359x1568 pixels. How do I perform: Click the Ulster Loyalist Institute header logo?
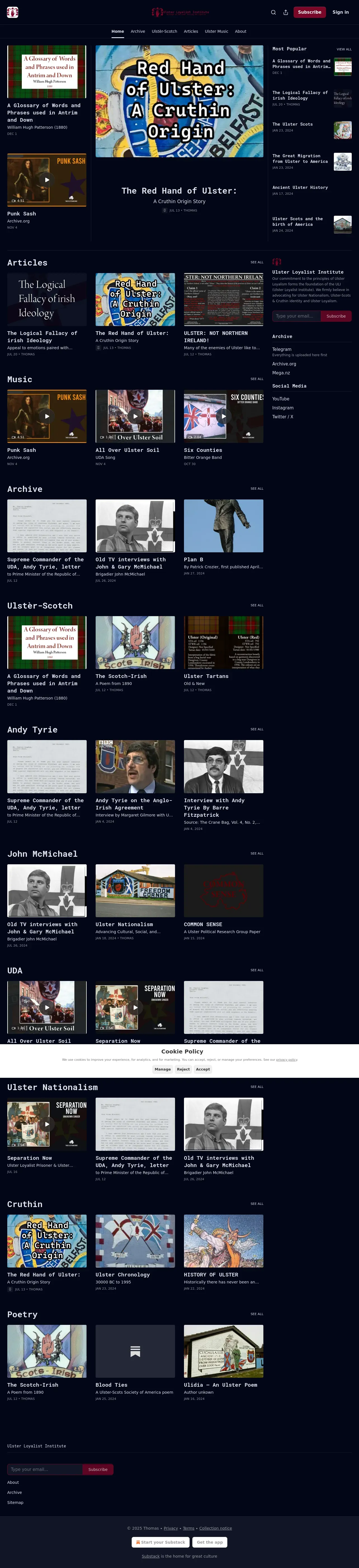tap(180, 12)
